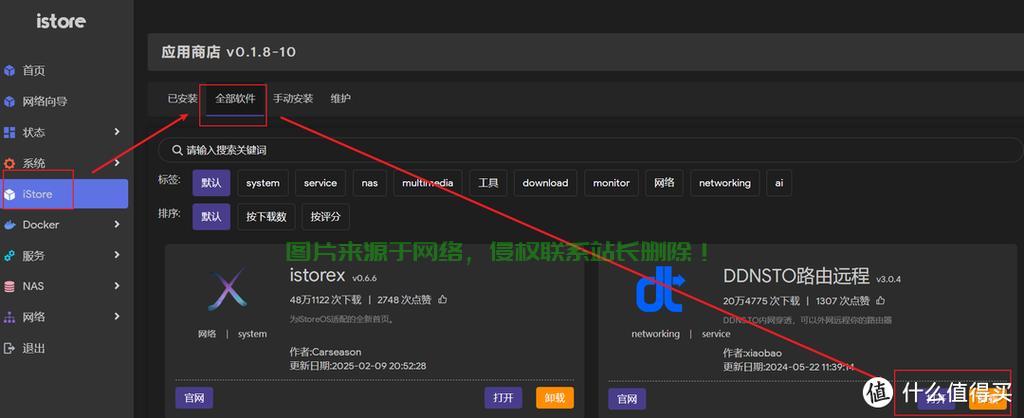1024x418 pixels.
Task: Open istorex 官网 website button
Action: [194, 398]
